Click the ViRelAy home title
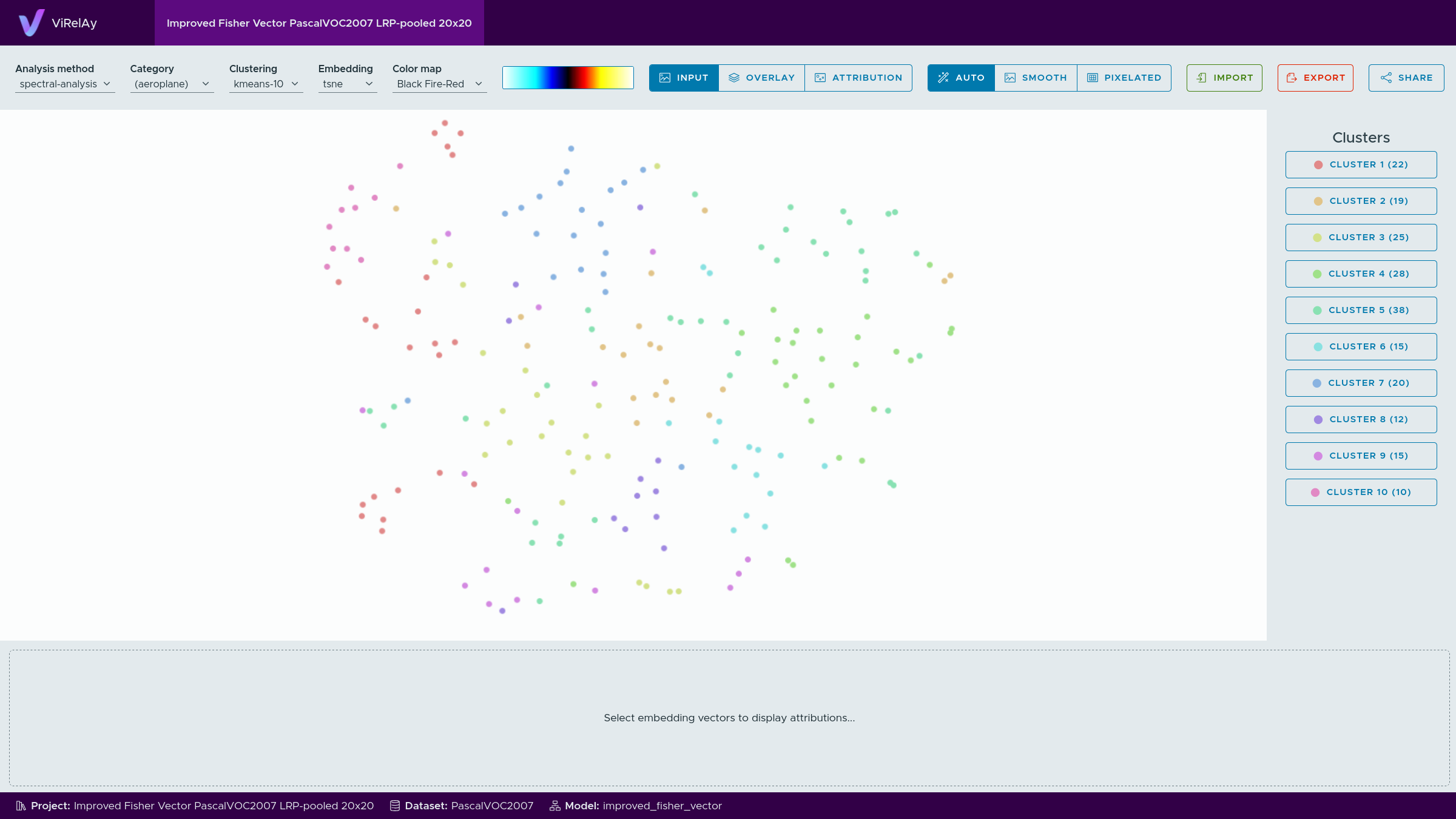 point(74,23)
